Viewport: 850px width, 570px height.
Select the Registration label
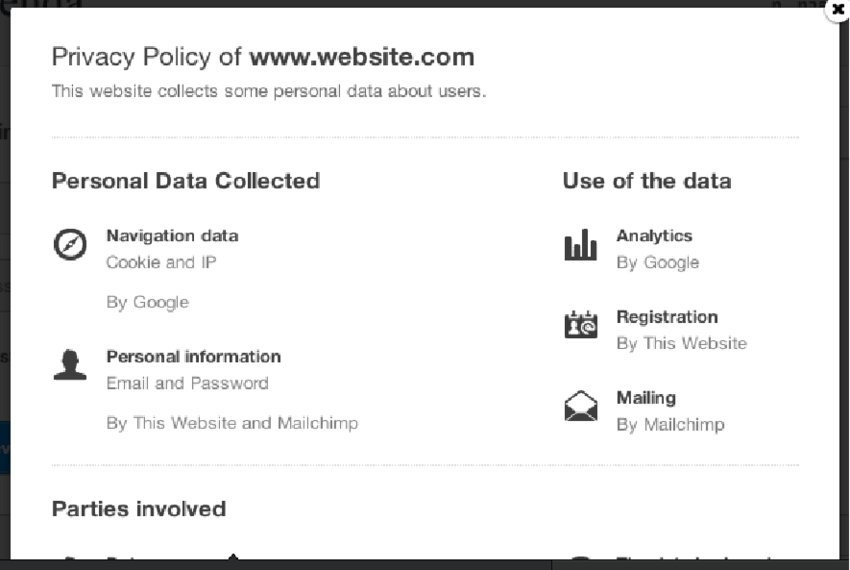666,317
